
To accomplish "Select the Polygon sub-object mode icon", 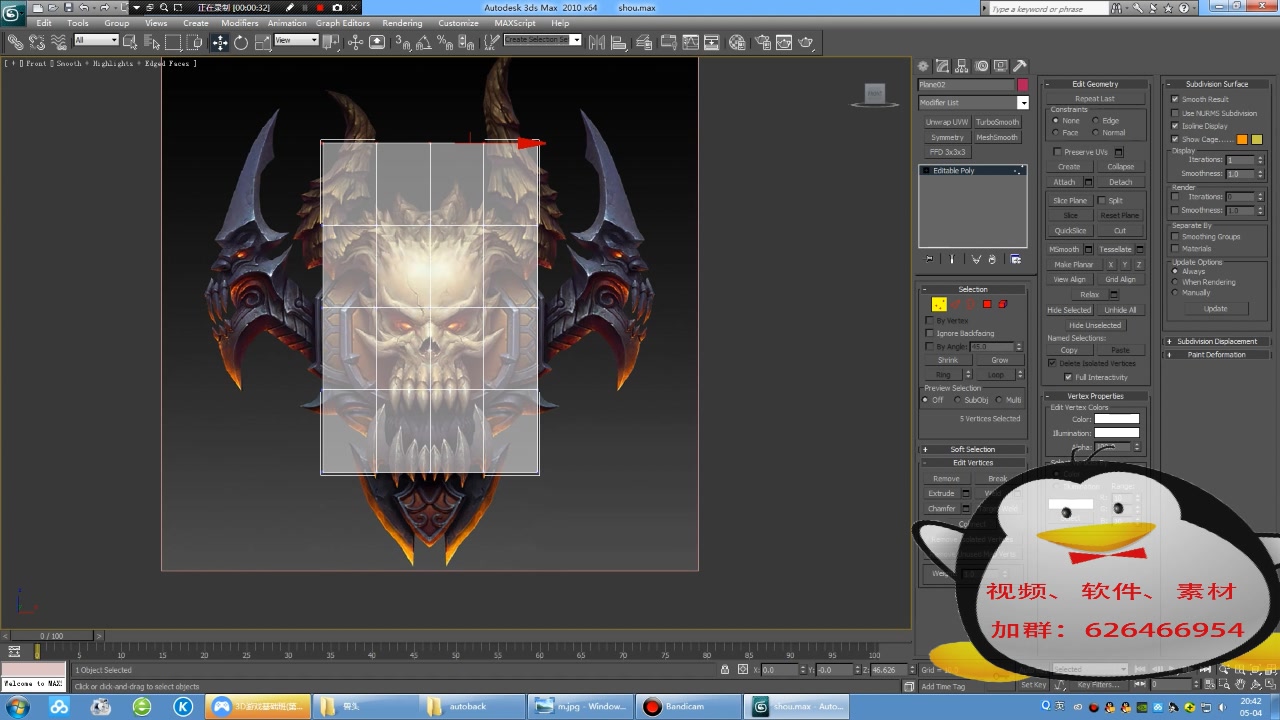I will [x=986, y=303].
